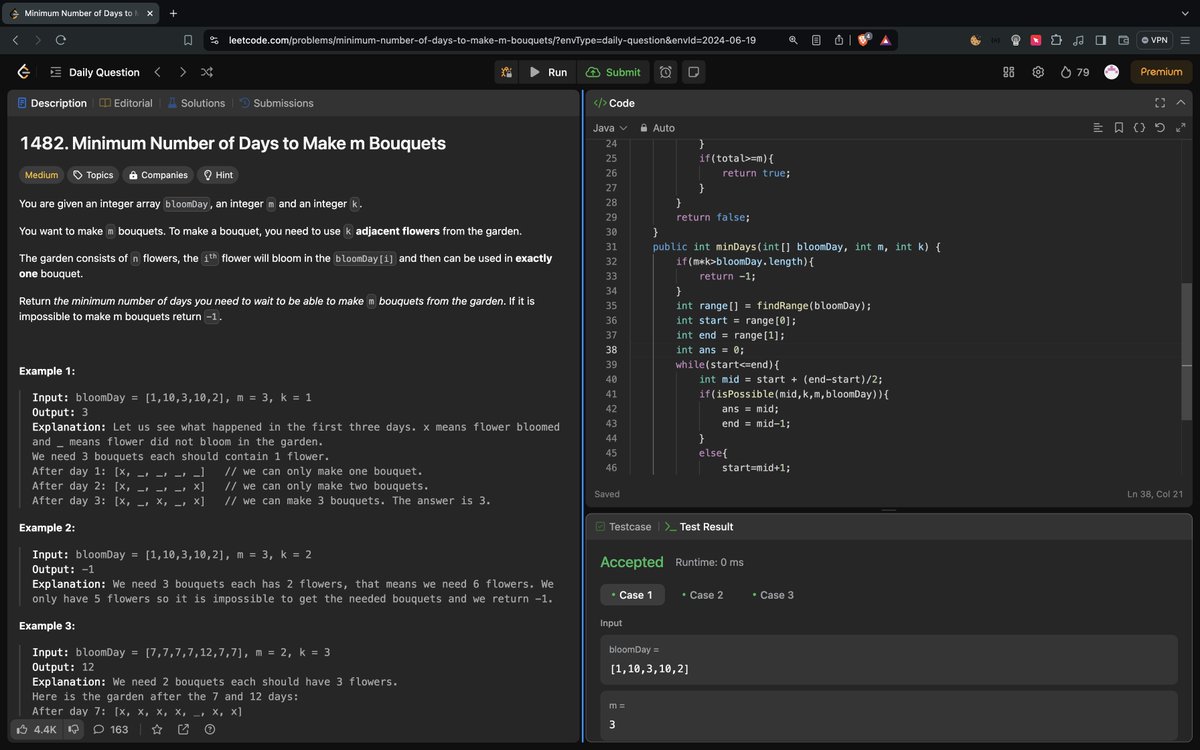This screenshot has width=1200, height=750.
Task: Switch to the Solutions tab
Action: (196, 103)
